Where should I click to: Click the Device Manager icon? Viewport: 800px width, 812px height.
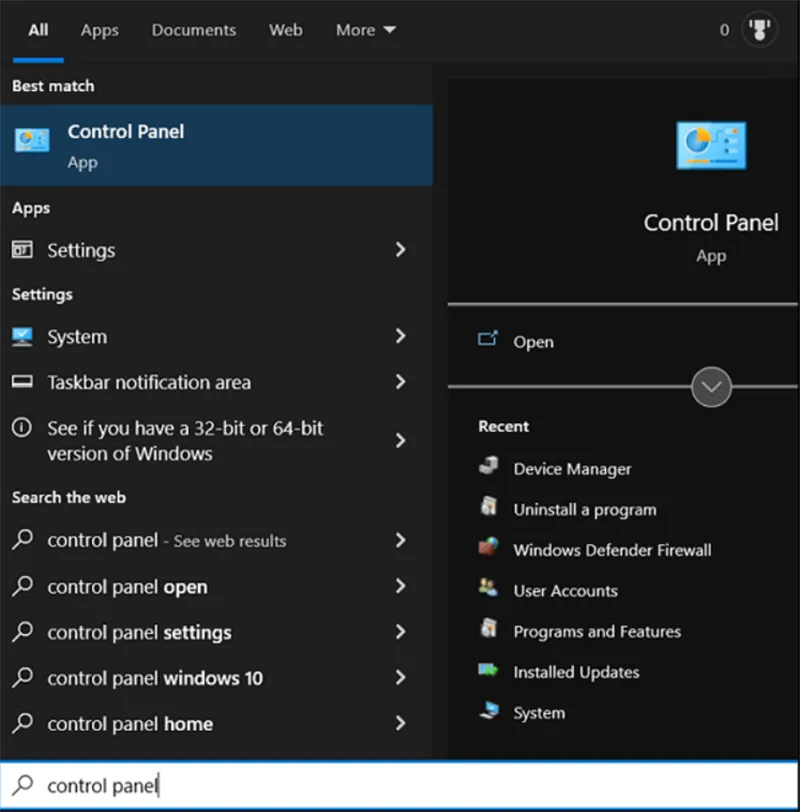point(488,466)
